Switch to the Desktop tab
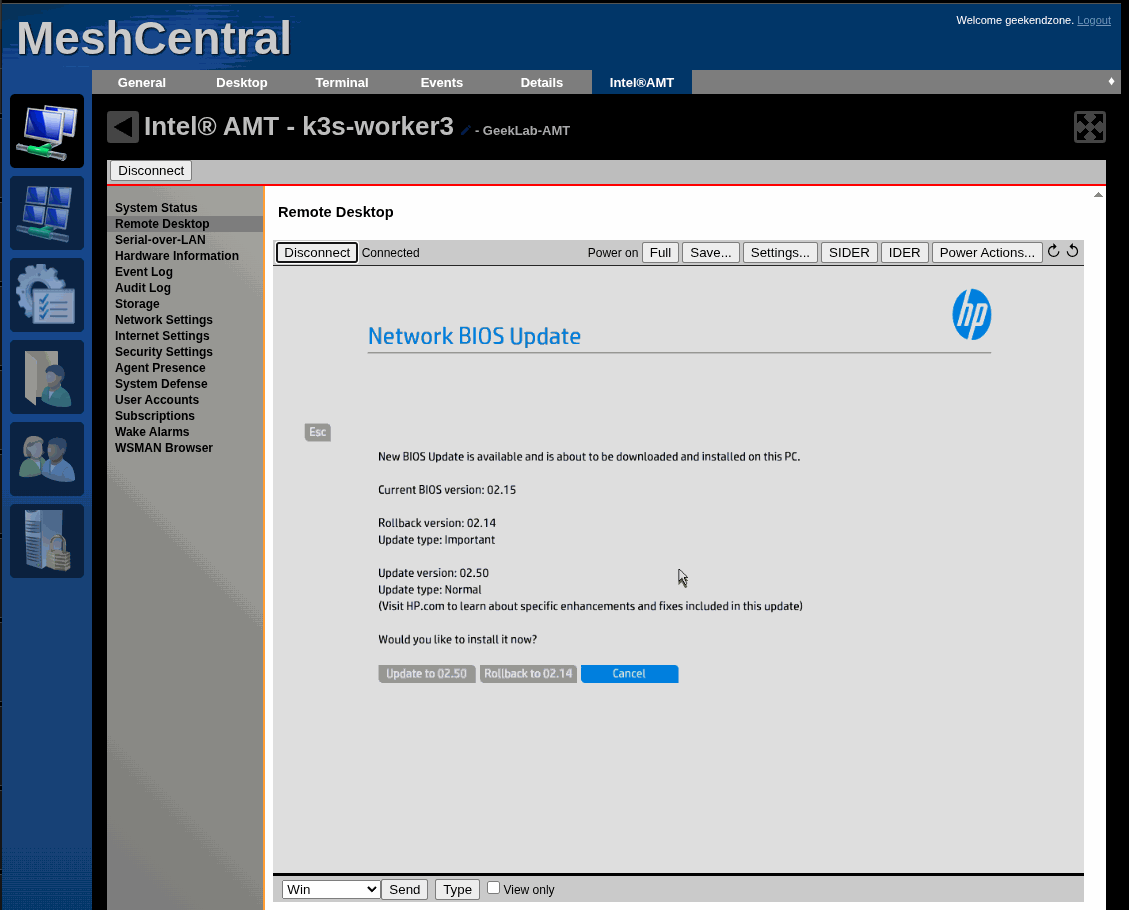 242,83
